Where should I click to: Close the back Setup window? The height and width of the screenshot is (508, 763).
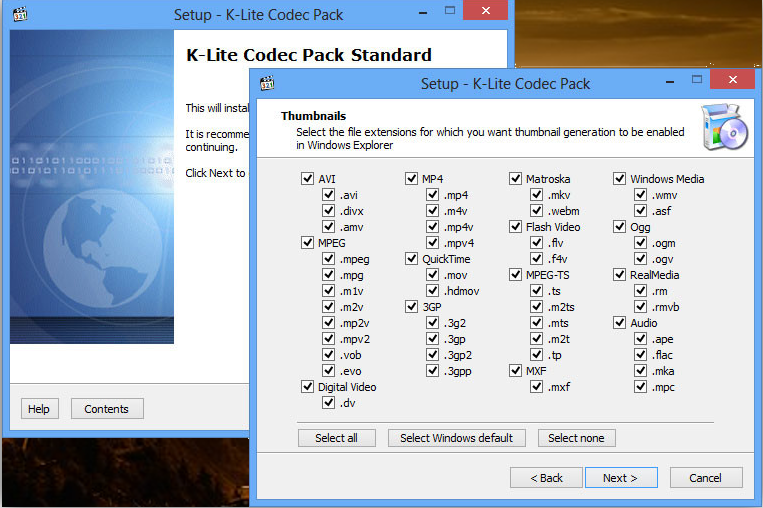[485, 10]
